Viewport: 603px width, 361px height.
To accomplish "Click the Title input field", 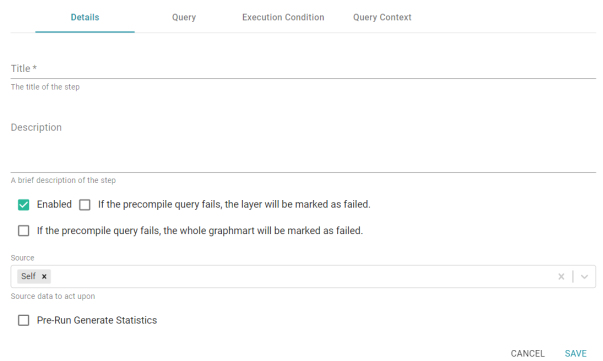I will [x=303, y=68].
